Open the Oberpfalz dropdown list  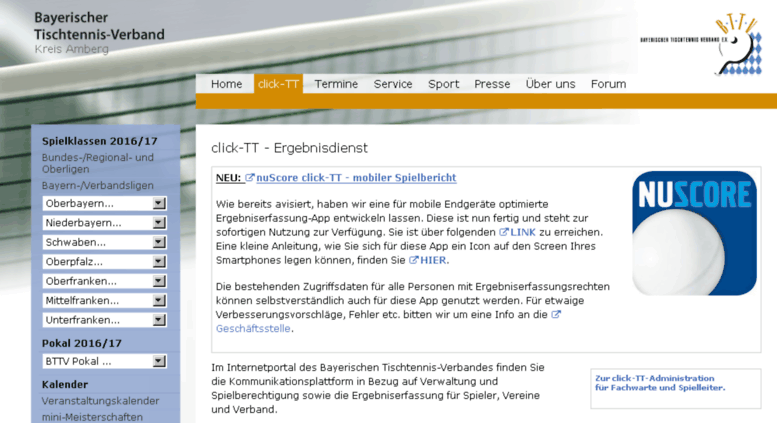[105, 262]
